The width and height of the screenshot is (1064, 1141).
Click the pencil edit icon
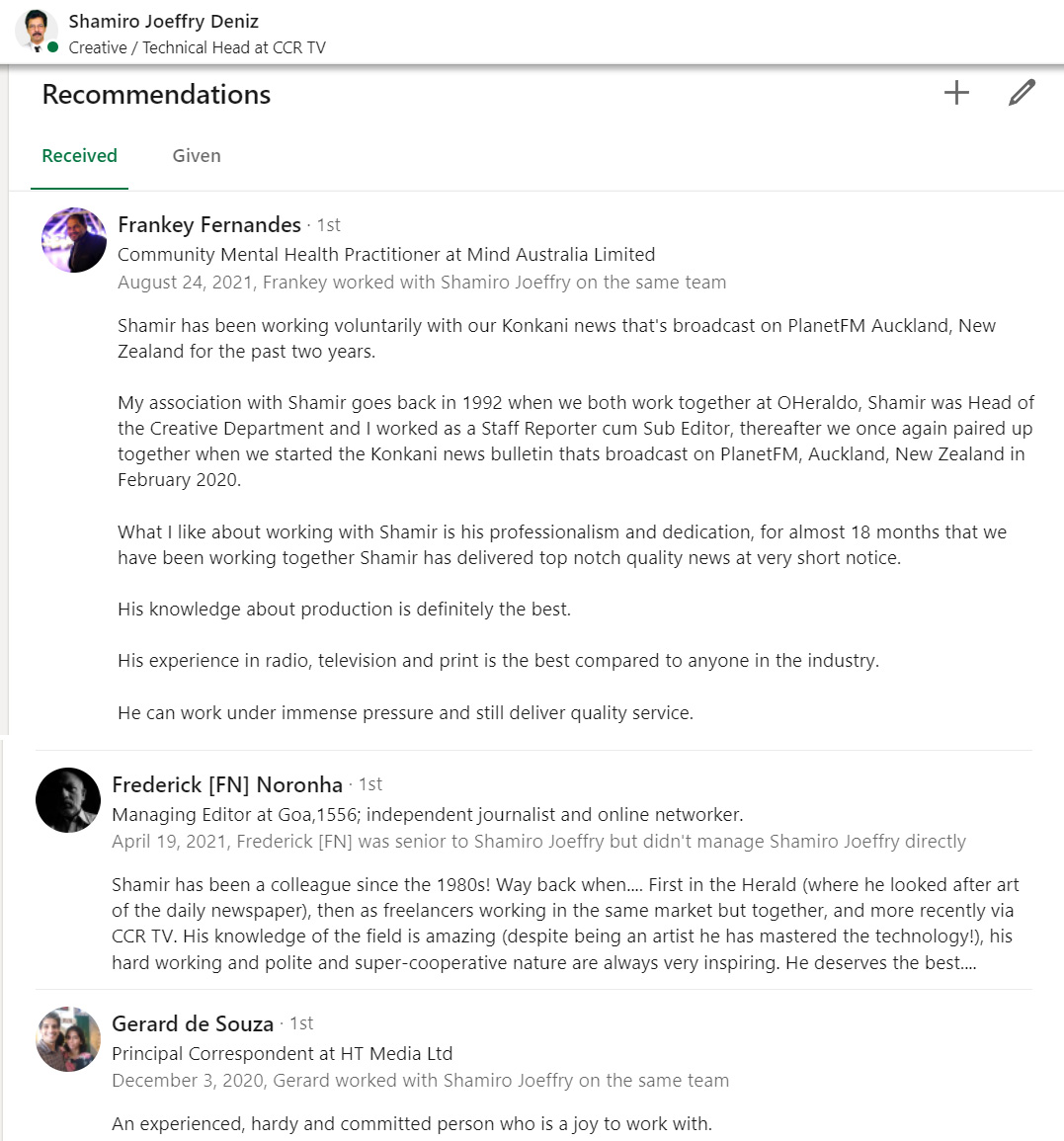coord(1022,93)
